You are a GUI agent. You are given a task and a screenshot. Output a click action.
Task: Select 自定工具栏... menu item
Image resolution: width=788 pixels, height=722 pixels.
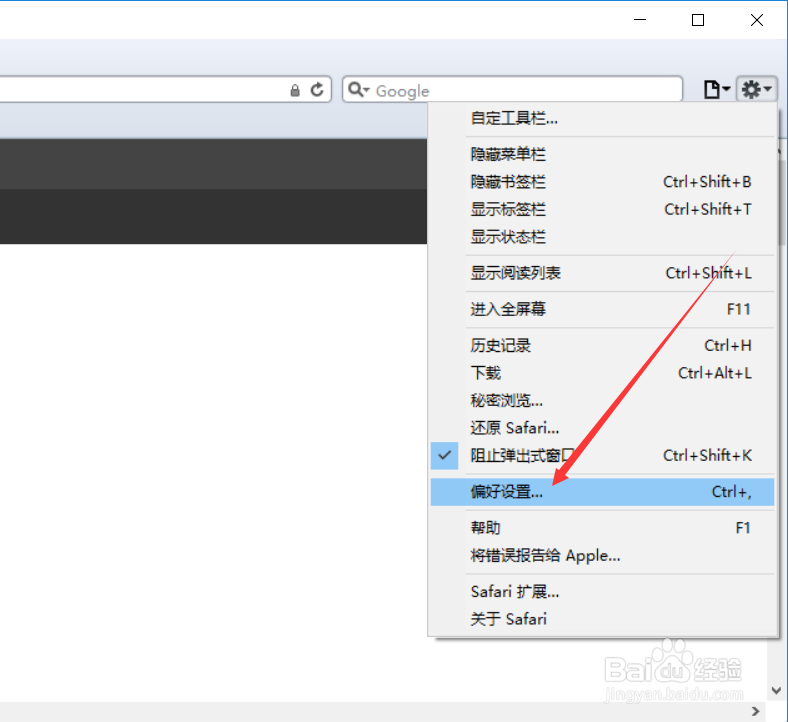pyautogui.click(x=602, y=119)
